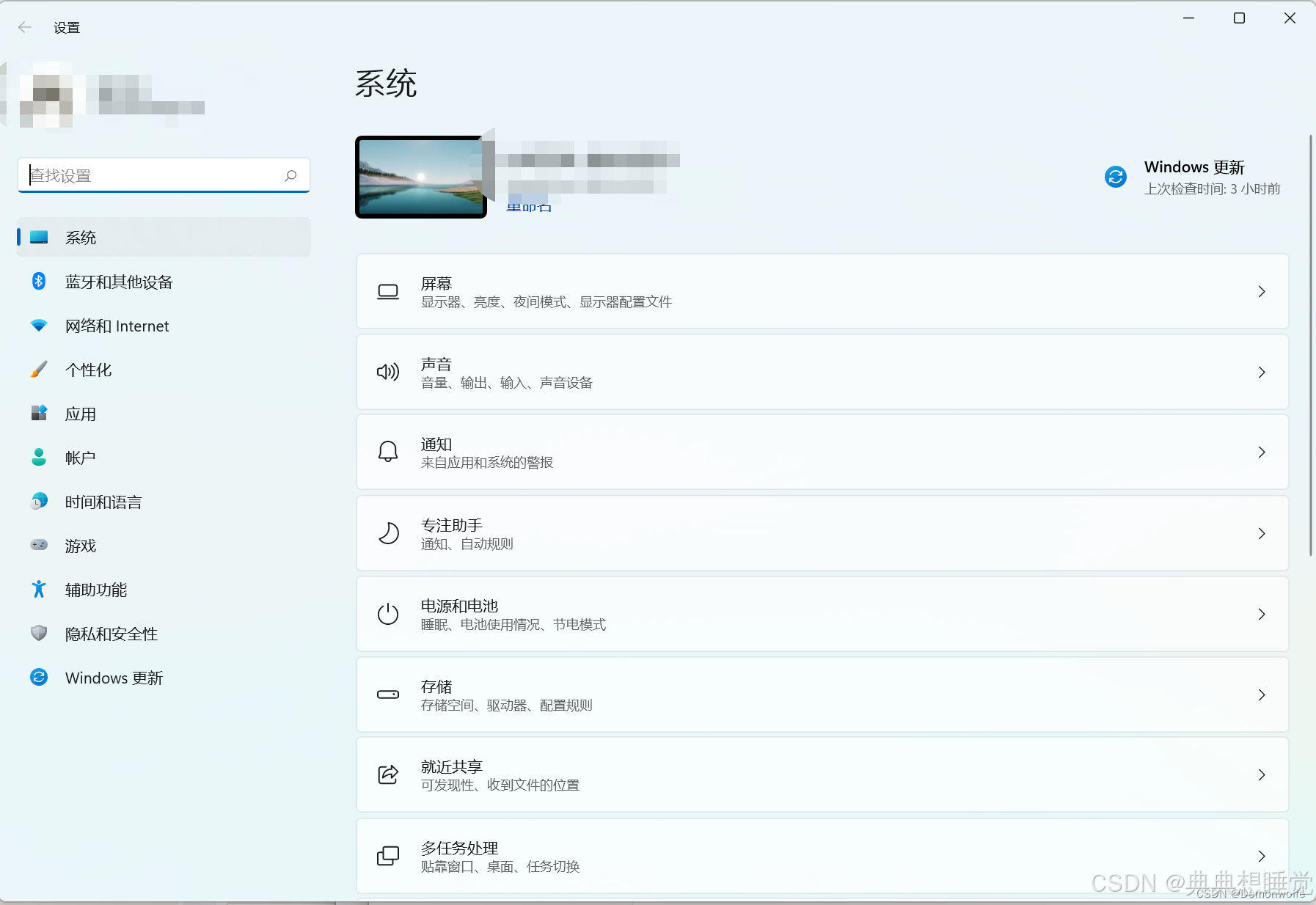Image resolution: width=1316 pixels, height=905 pixels.
Task: Expand the 专注助手 row chevron
Action: coord(1262,534)
